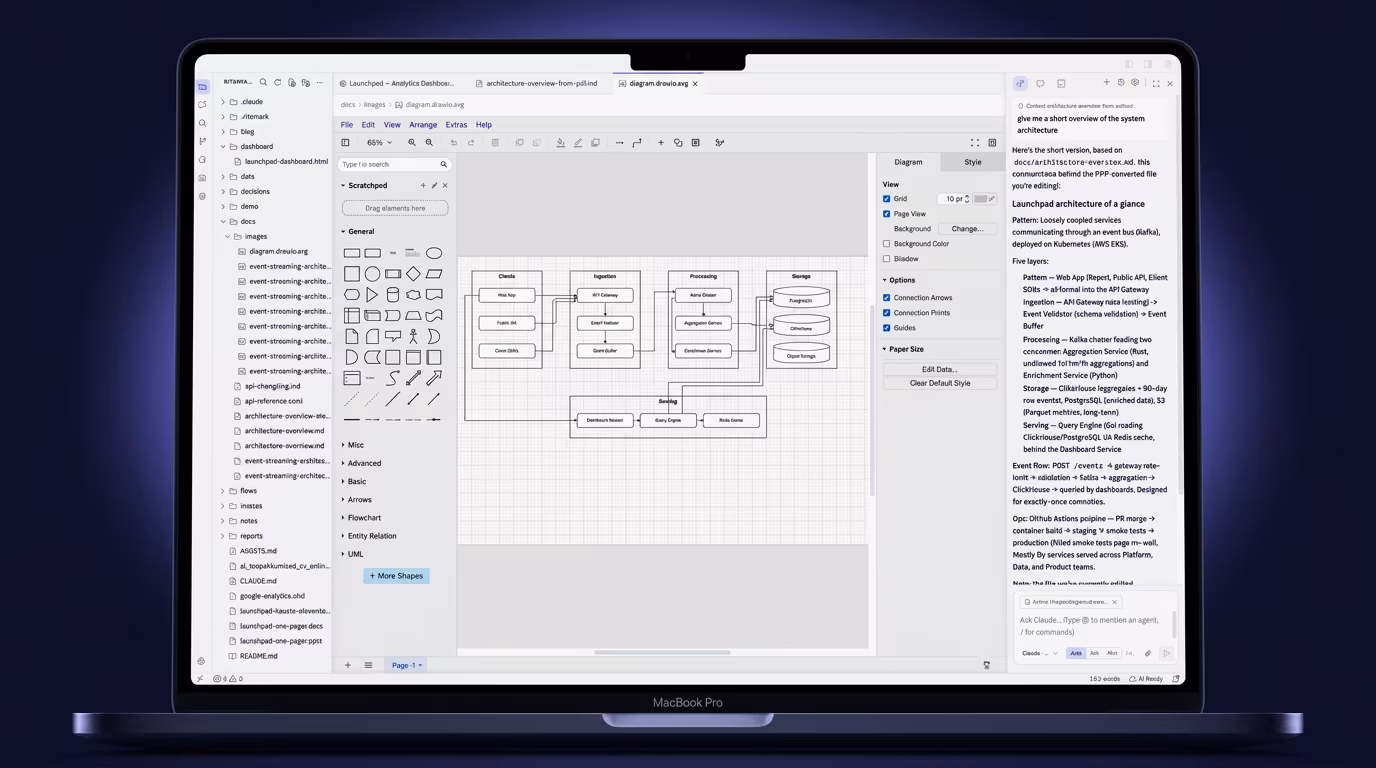The width and height of the screenshot is (1376, 768).
Task: Open the Edit menu
Action: [368, 125]
